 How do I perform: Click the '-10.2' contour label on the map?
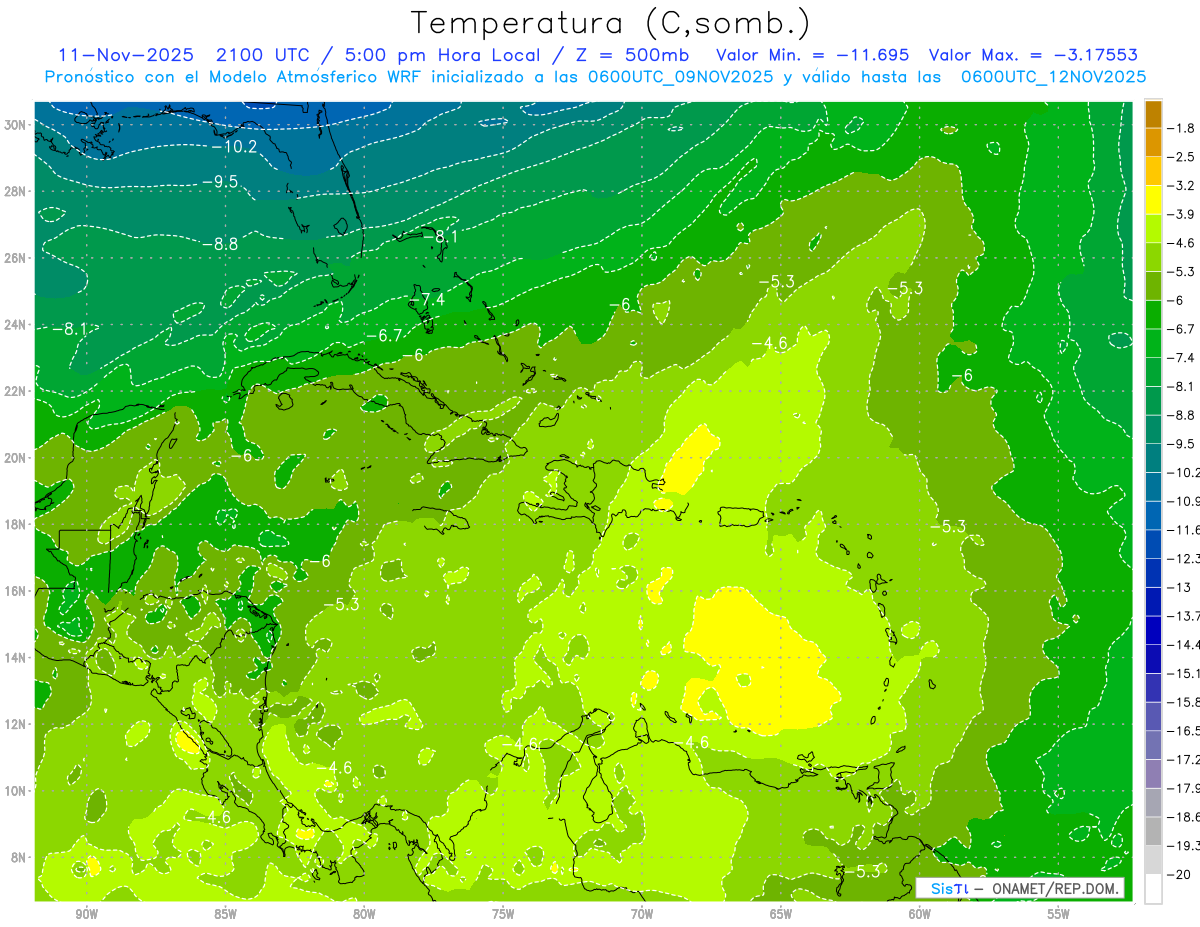235,146
